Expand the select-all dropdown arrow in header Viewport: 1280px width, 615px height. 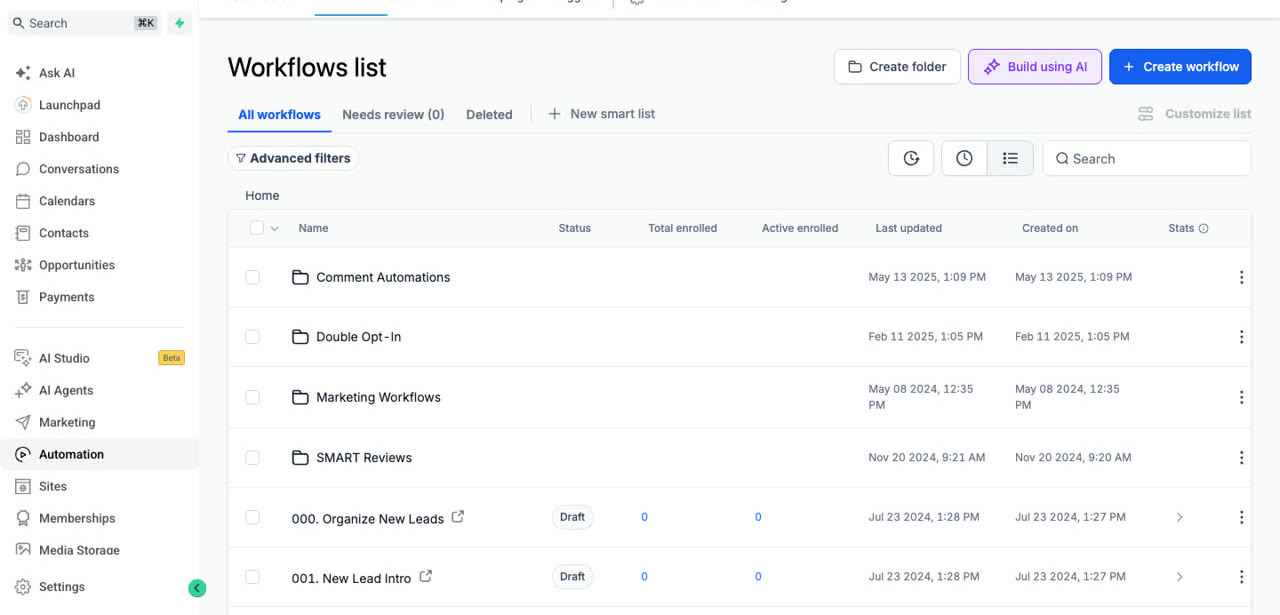(x=274, y=228)
